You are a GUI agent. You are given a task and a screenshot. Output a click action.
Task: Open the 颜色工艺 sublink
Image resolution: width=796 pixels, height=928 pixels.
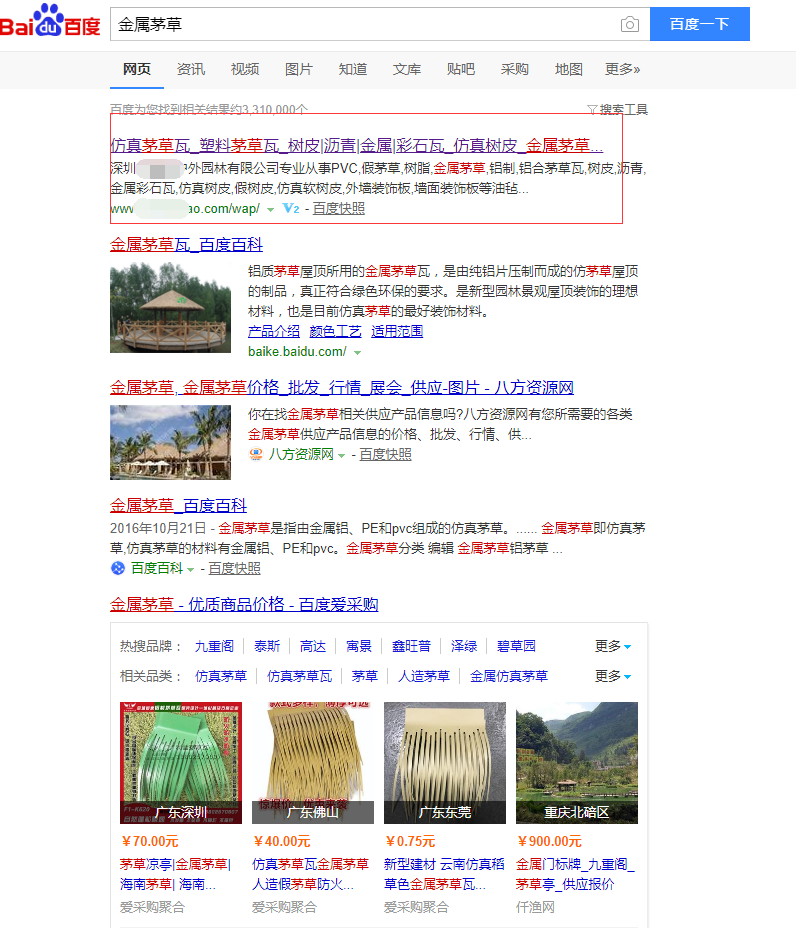click(x=336, y=331)
